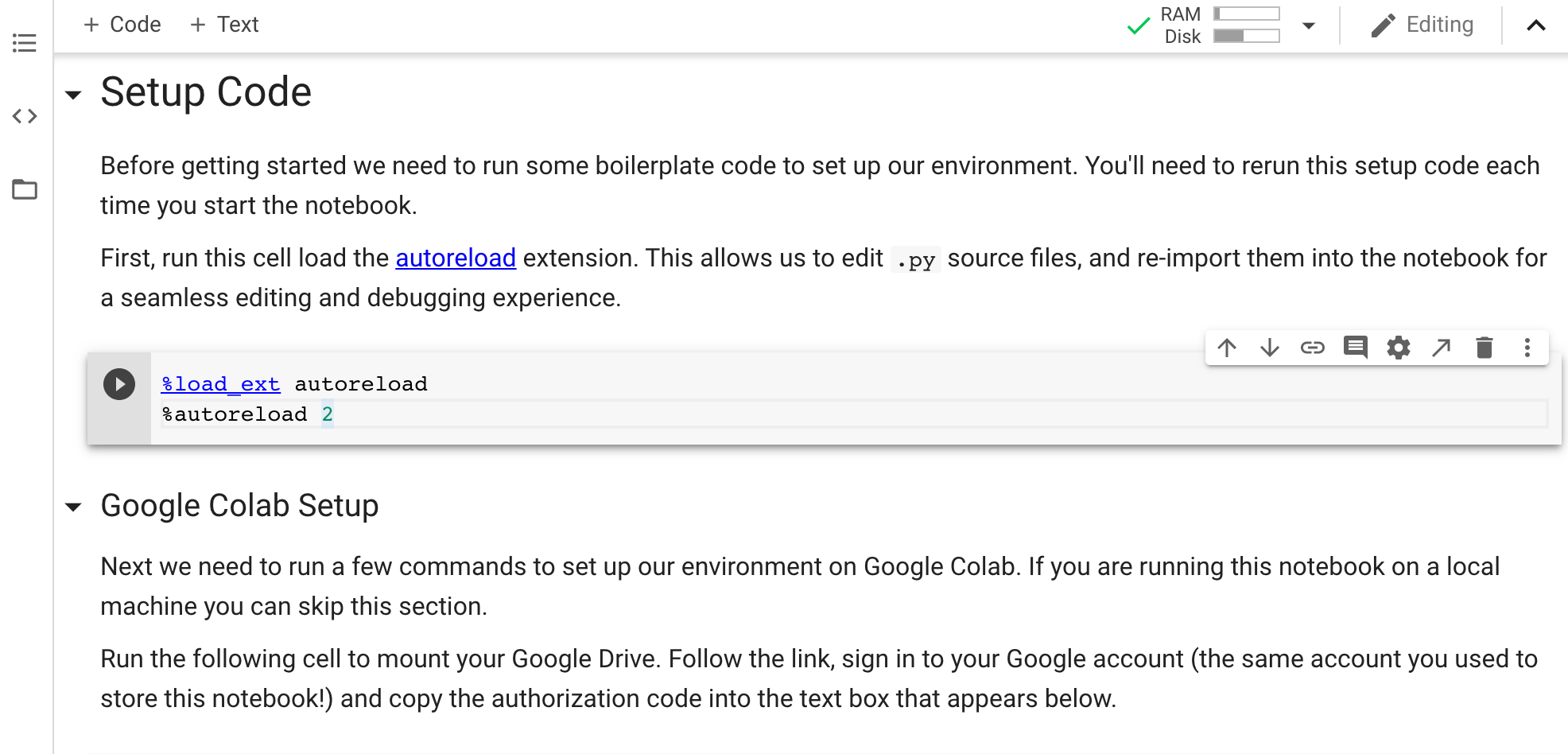The width and height of the screenshot is (1568, 754).
Task: Add a comment to the cell
Action: [x=1356, y=348]
